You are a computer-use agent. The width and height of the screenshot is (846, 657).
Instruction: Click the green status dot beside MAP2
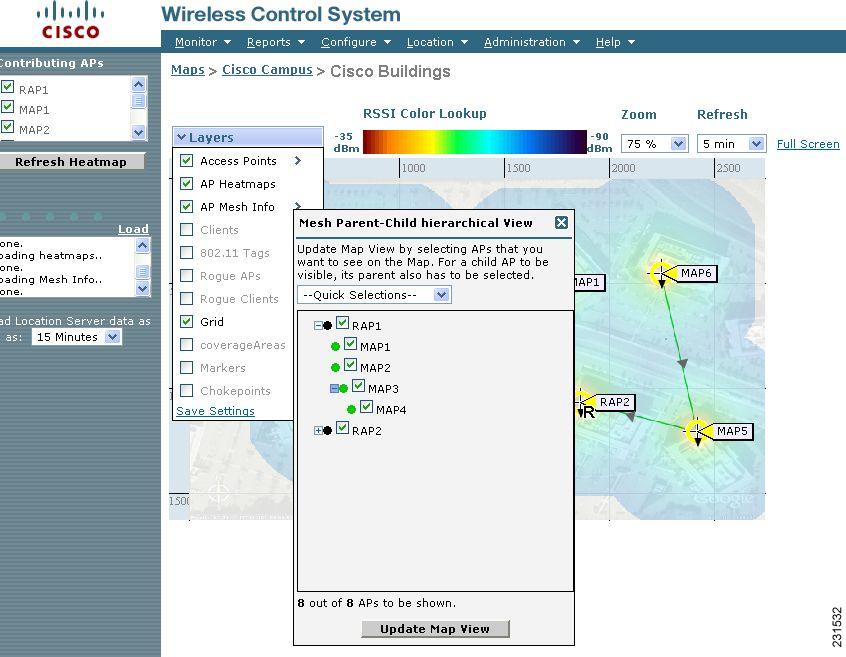tap(335, 367)
